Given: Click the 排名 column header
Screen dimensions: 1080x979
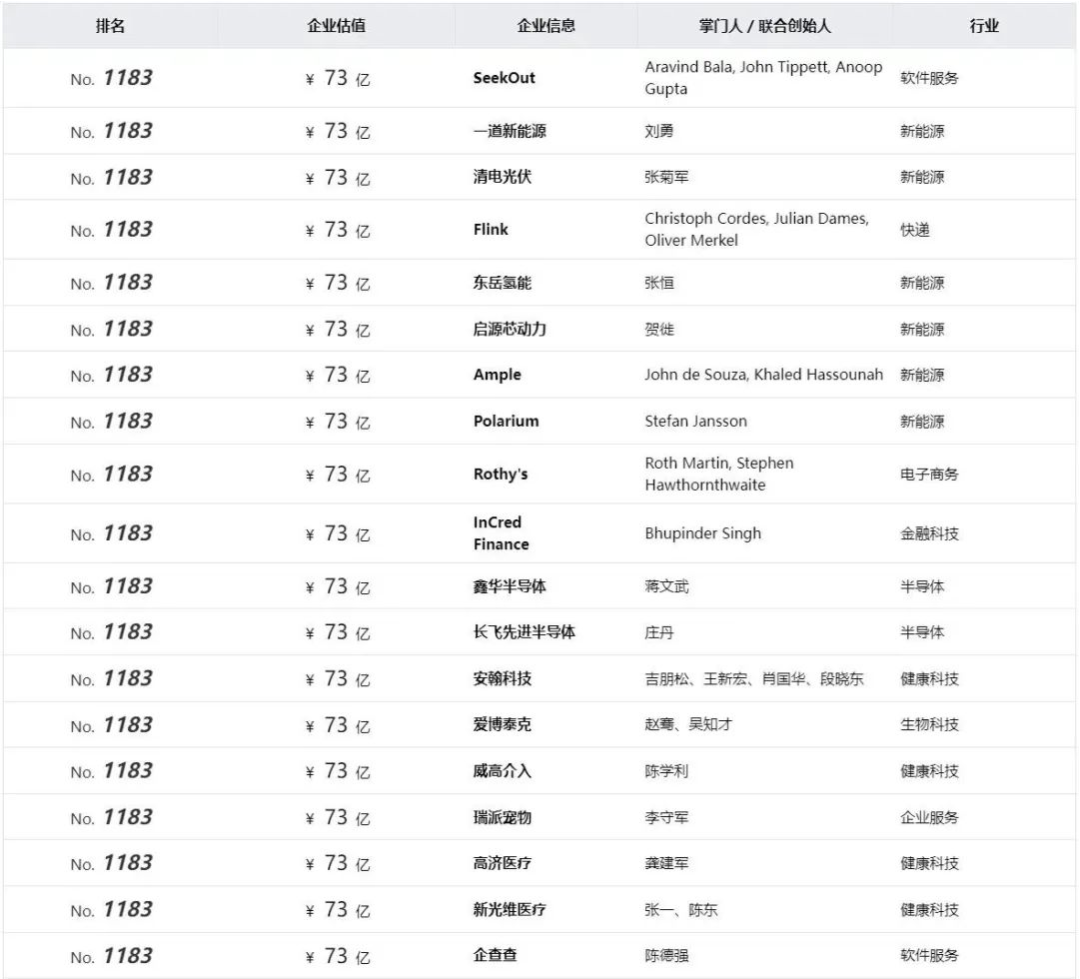Looking at the screenshot, I should click(110, 26).
